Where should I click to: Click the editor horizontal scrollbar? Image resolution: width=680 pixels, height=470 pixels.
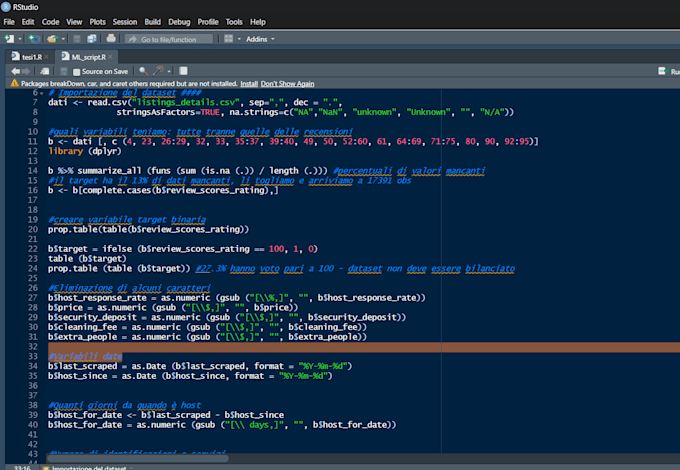138,458
